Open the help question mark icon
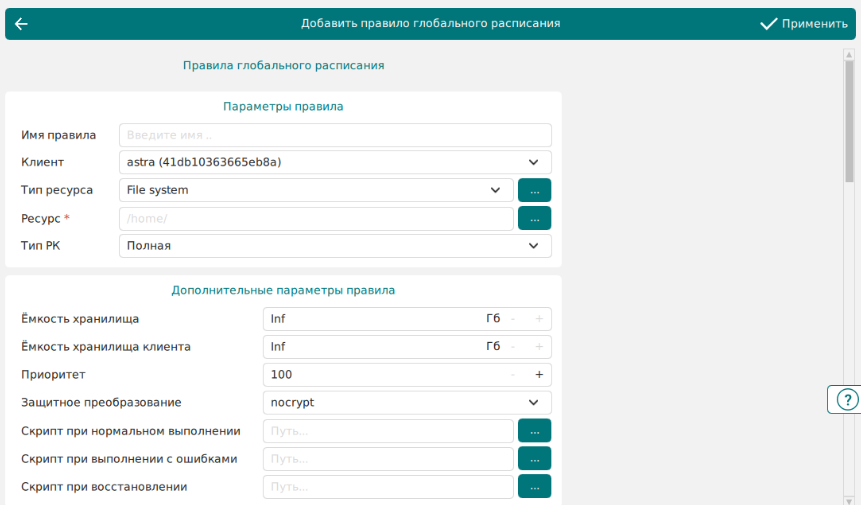 pyautogui.click(x=845, y=399)
